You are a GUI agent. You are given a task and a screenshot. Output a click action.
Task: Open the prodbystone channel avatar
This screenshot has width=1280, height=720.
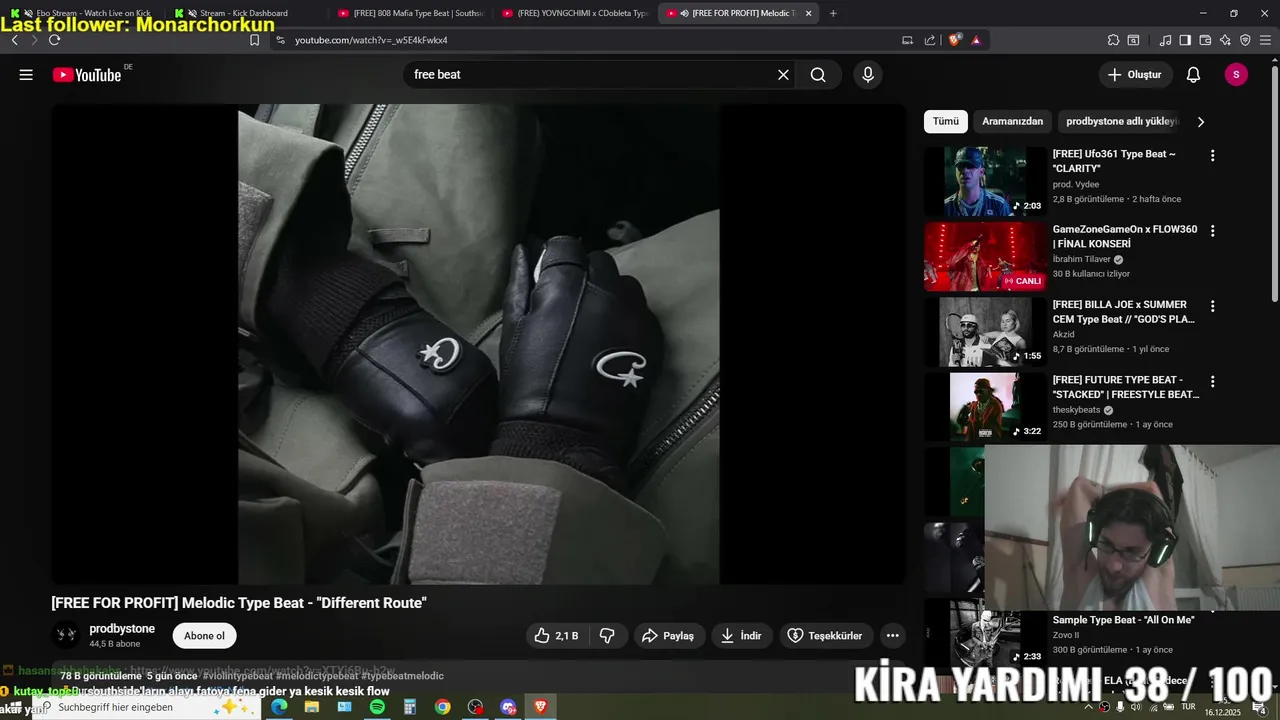[66, 635]
